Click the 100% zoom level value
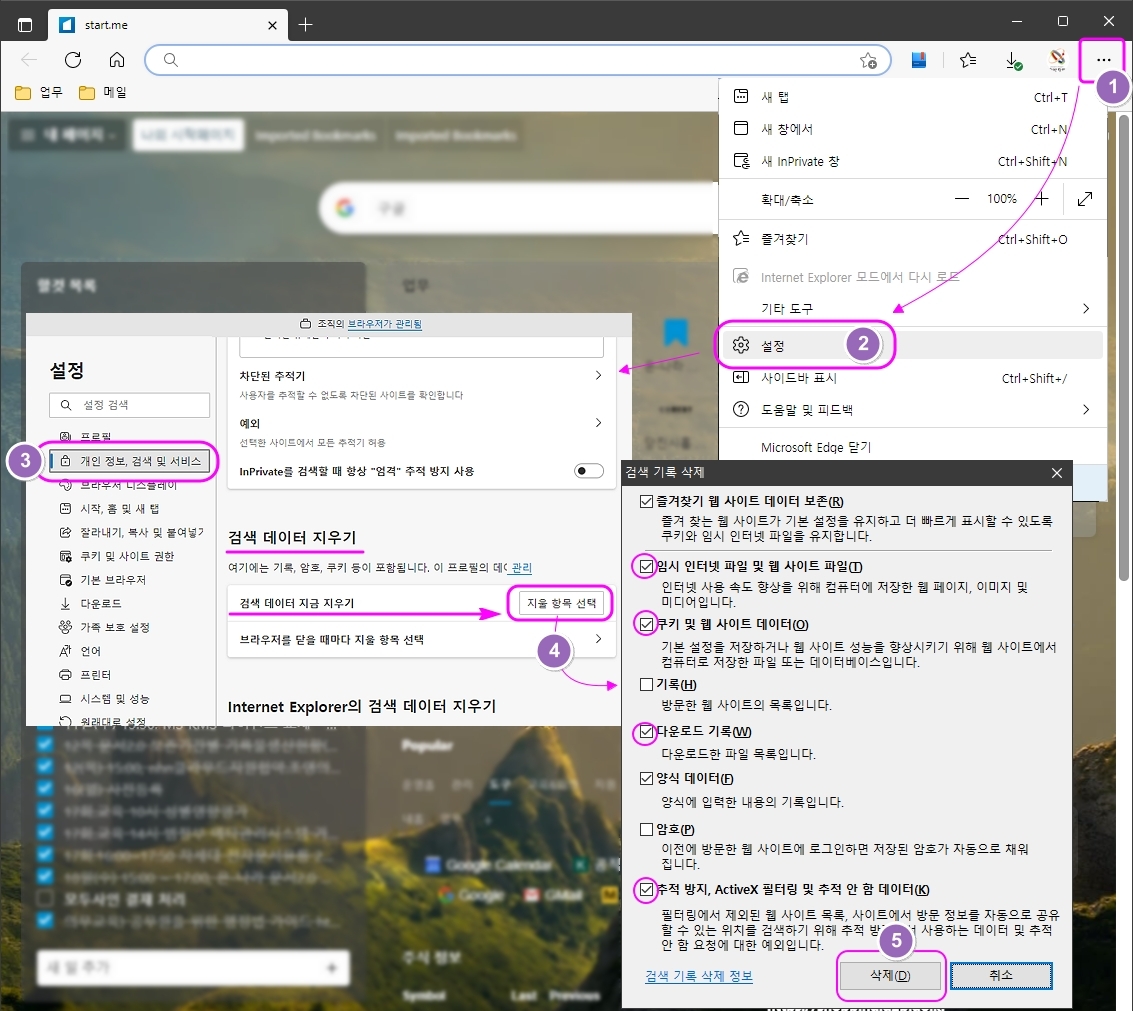1133x1011 pixels. click(1001, 199)
